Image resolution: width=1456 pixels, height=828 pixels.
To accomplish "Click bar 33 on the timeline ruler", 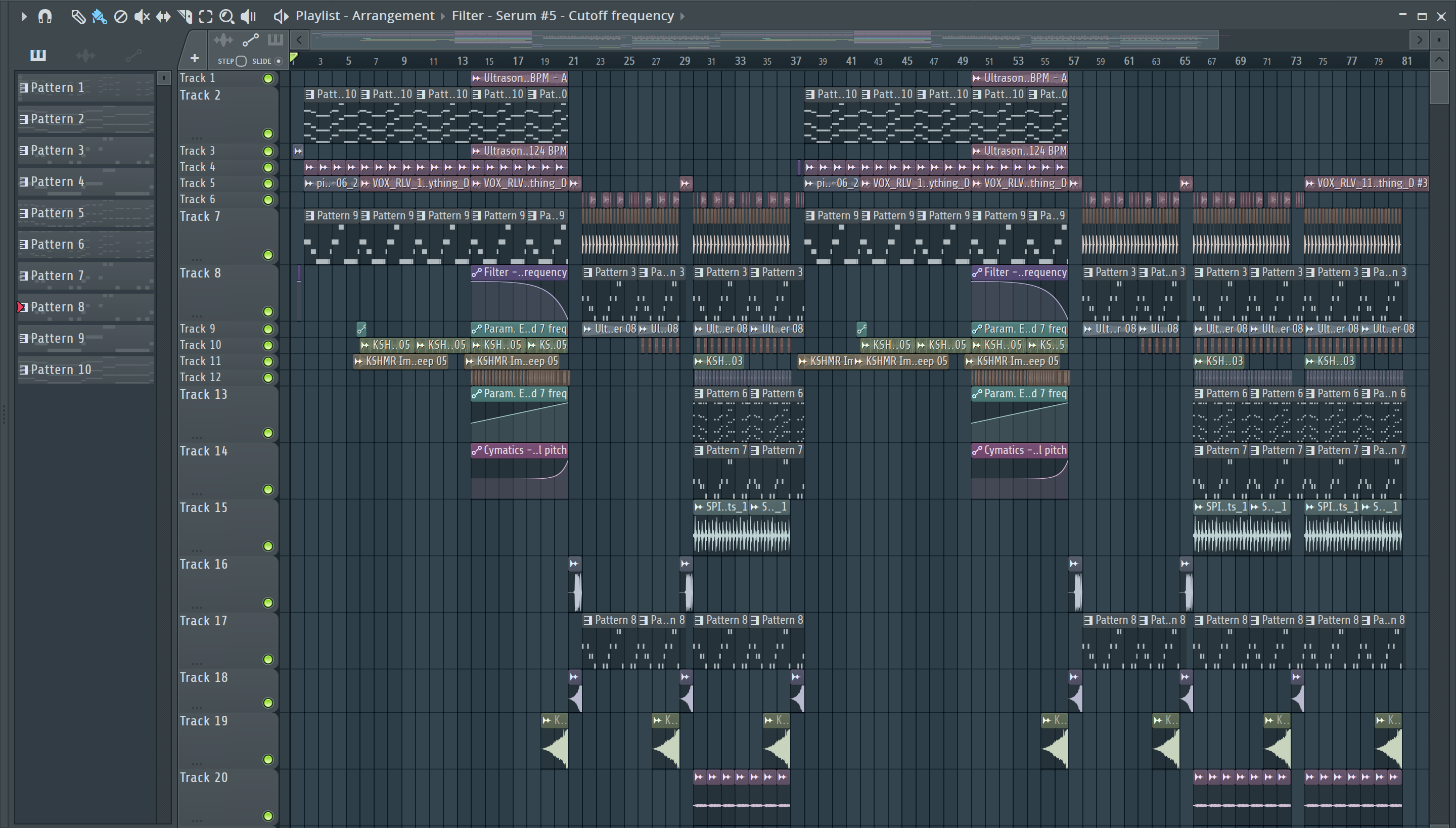I will pos(740,61).
